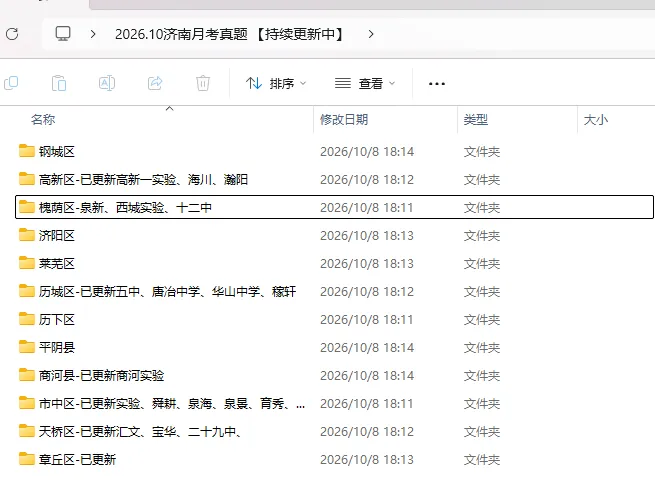
Task: Click folder name 天桥区-已更新汇文、宝华
Action: [140, 431]
